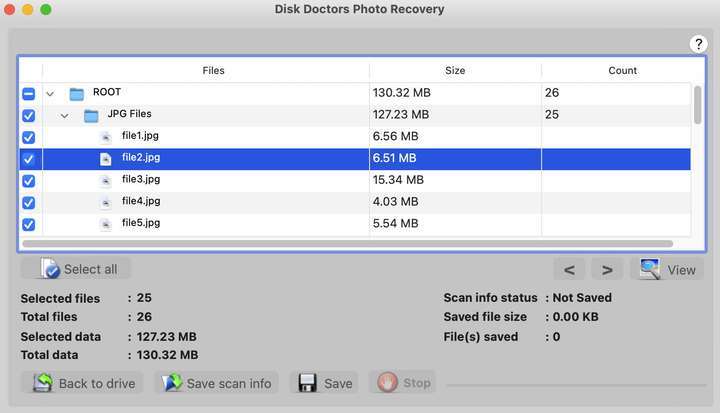Uncheck the file3.jpg checkbox
Viewport: 720px width, 413px height.
click(28, 181)
